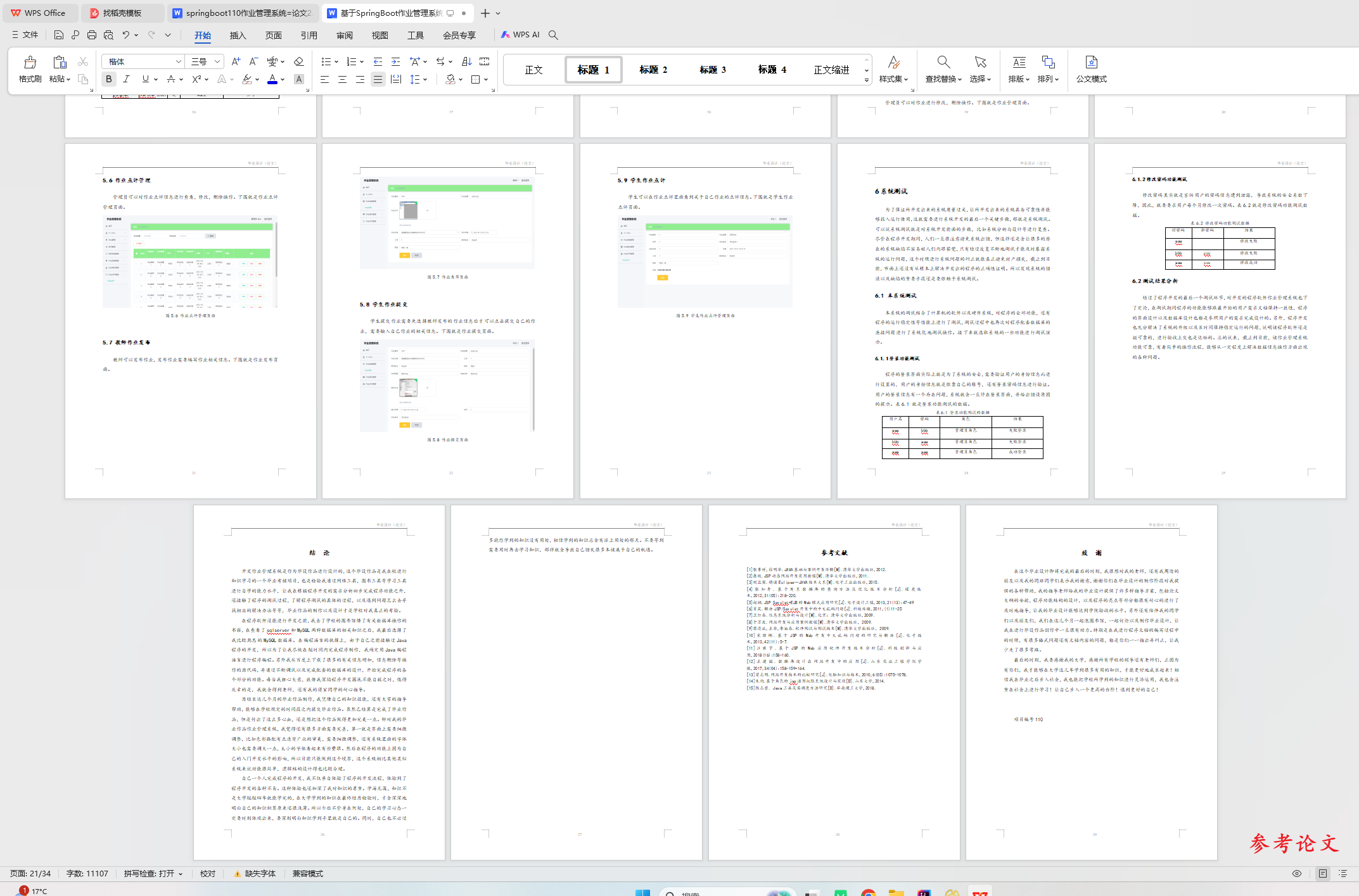This screenshot has height=896, width=1359.
Task: Switch to the 插入 ribbon tab
Action: [238, 35]
